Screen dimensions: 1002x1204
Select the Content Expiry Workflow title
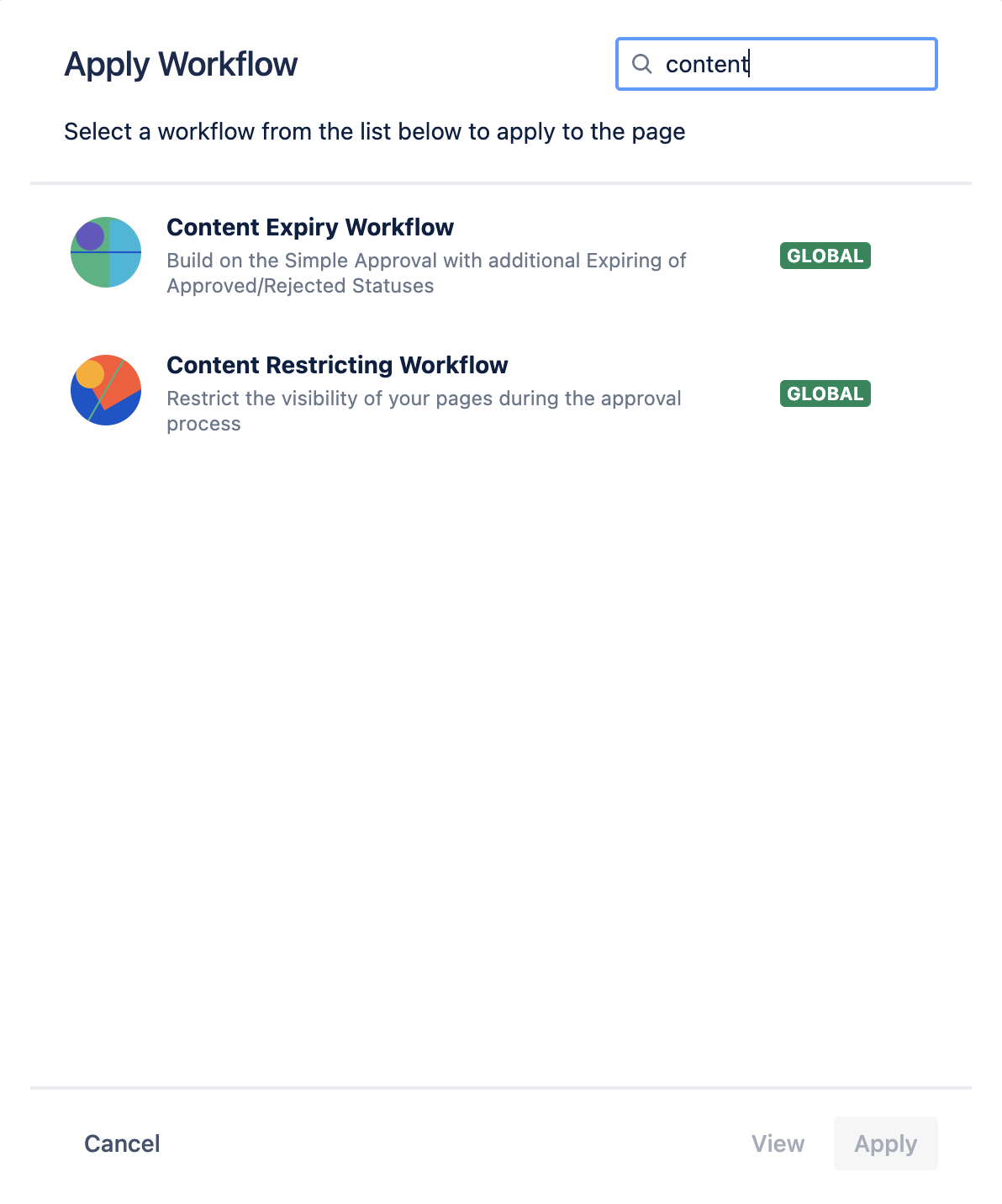click(310, 227)
